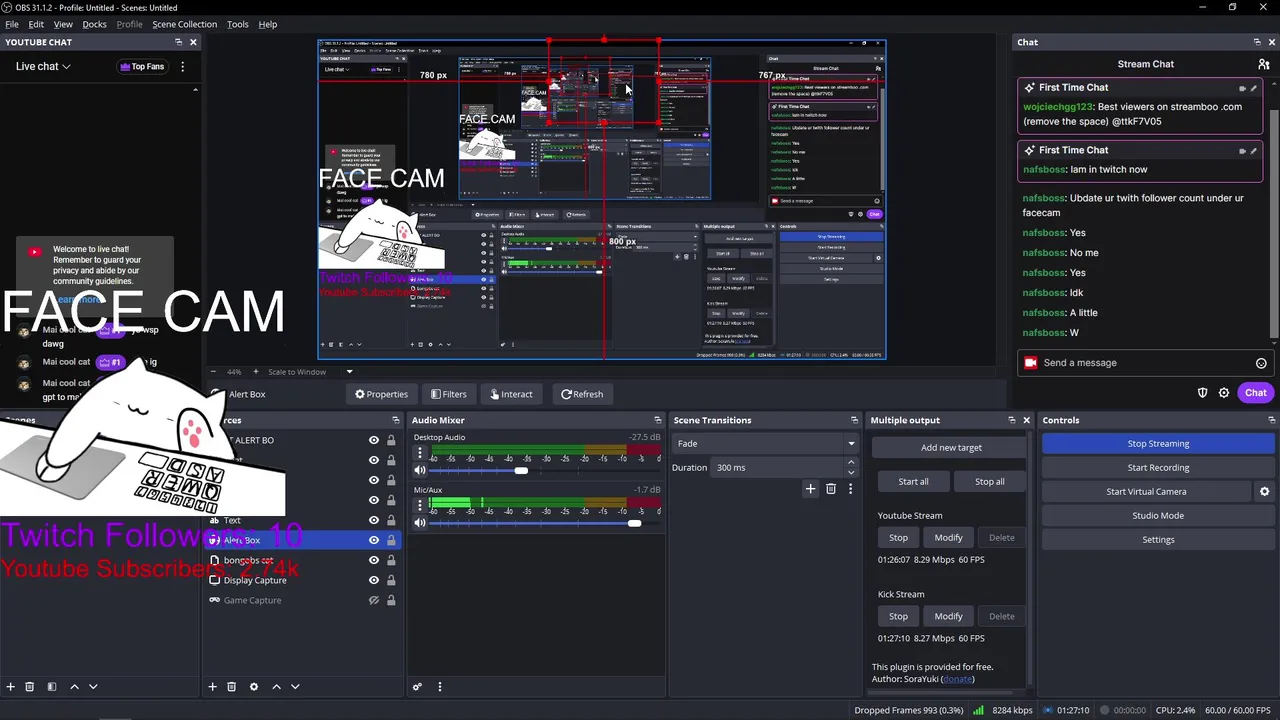Mute the Mic/Aux speaker icon
Image resolution: width=1280 pixels, height=720 pixels.
pos(420,523)
